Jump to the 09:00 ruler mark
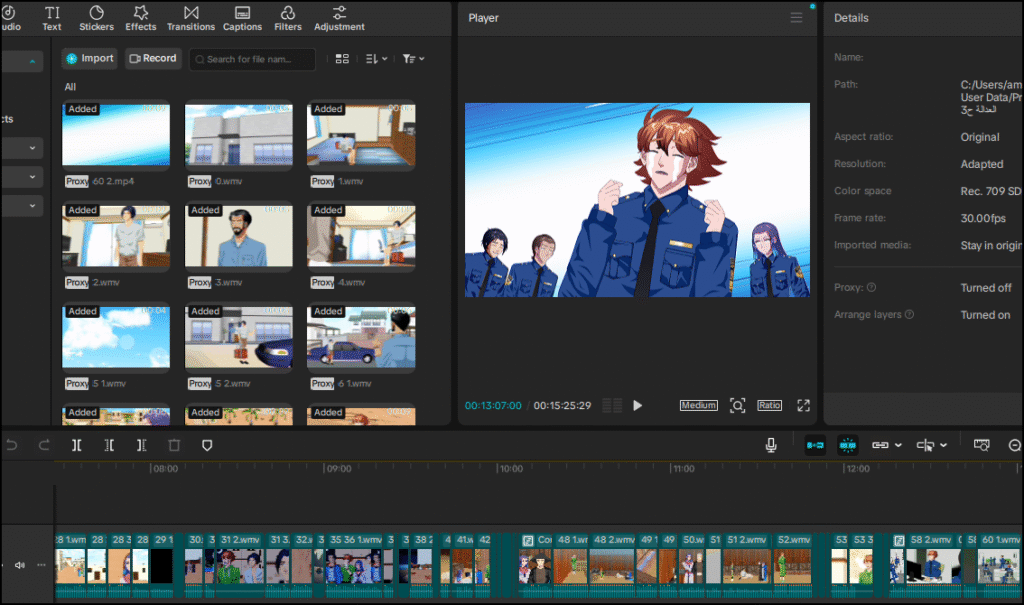 338,468
